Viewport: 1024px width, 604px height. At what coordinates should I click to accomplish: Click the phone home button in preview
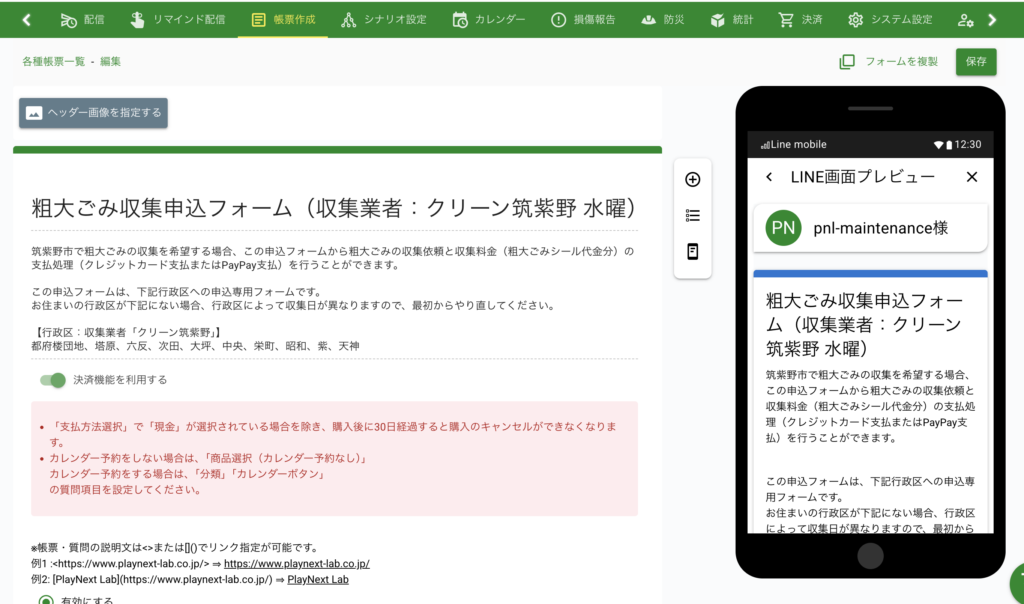click(870, 556)
